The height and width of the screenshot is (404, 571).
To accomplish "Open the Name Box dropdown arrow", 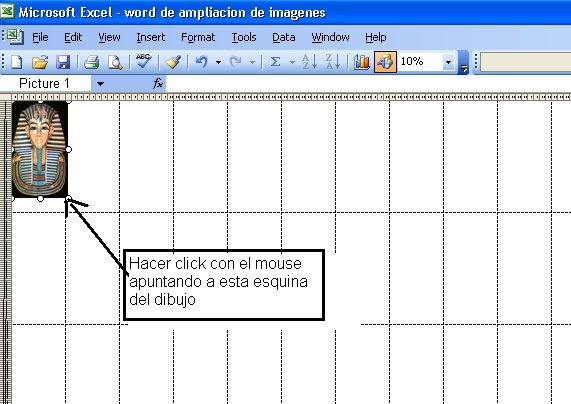I will [100, 84].
